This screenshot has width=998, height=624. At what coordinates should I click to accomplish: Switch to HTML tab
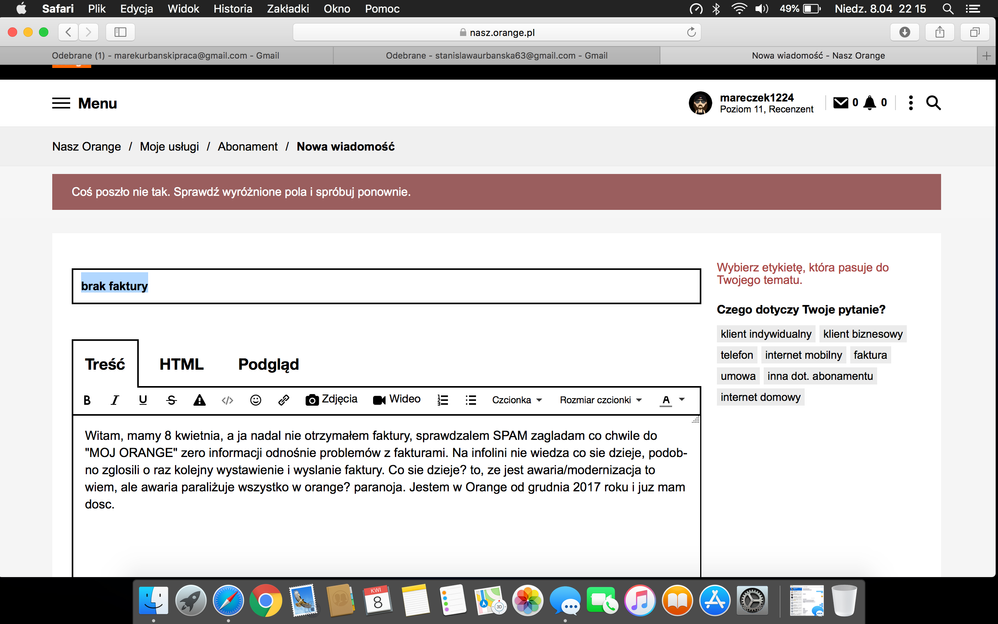181,364
